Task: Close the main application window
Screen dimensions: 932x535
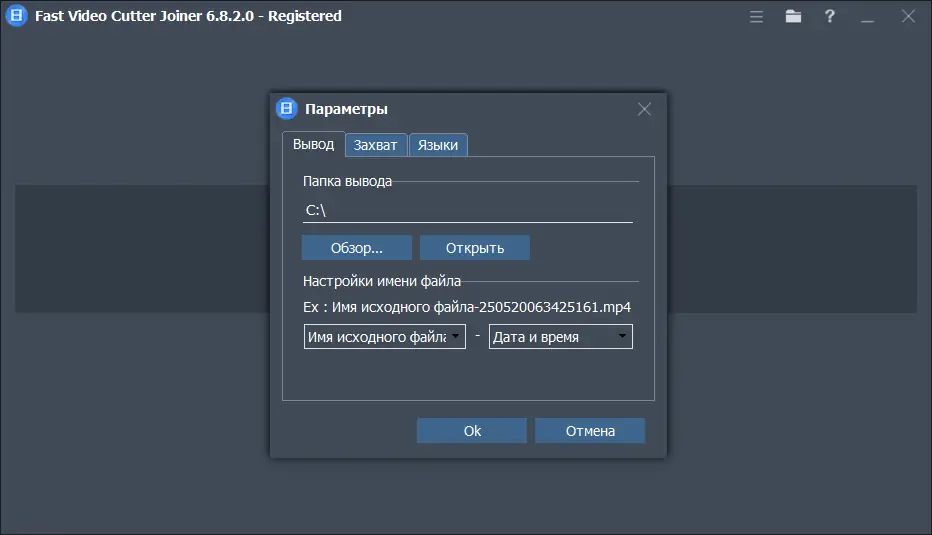Action: coord(908,16)
